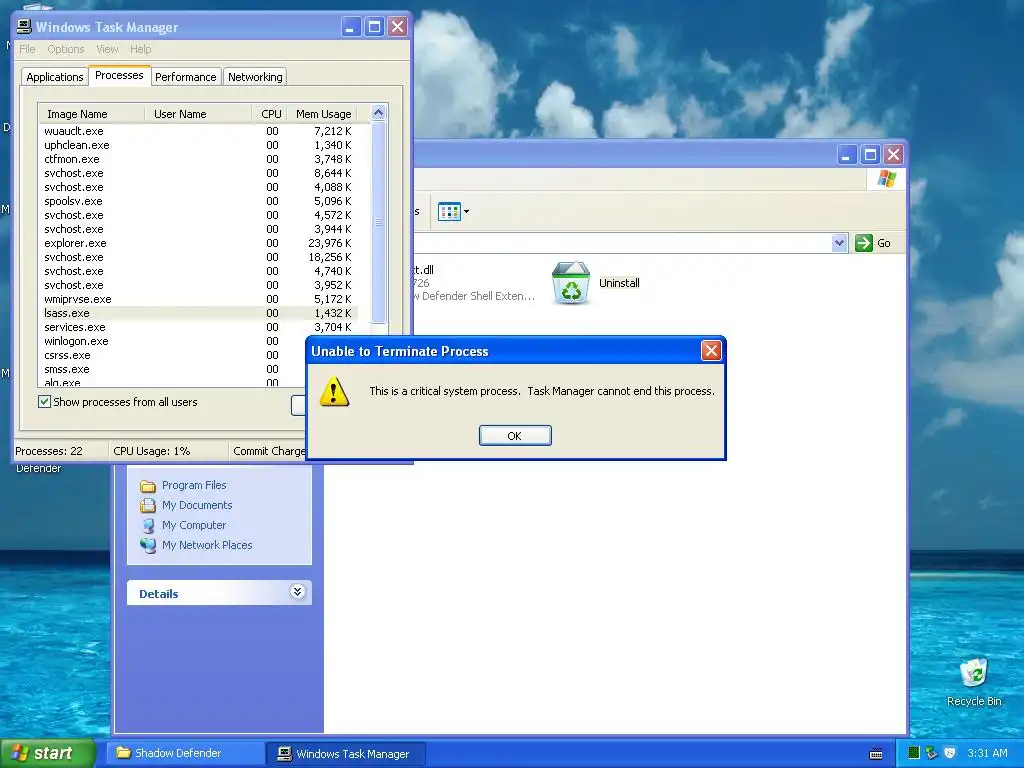1024x768 pixels.
Task: Select the Processes tab
Action: [120, 75]
